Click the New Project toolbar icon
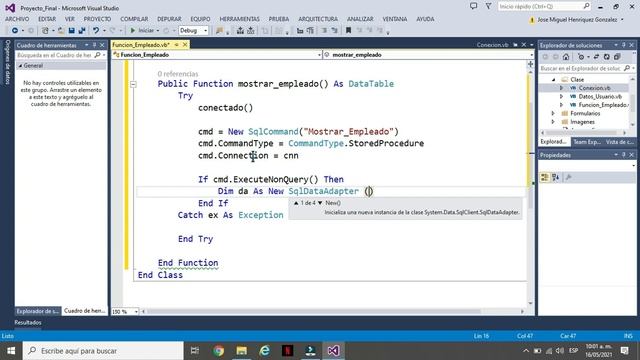Screen dimensions: 640x360 pyautogui.click(x=45, y=31)
